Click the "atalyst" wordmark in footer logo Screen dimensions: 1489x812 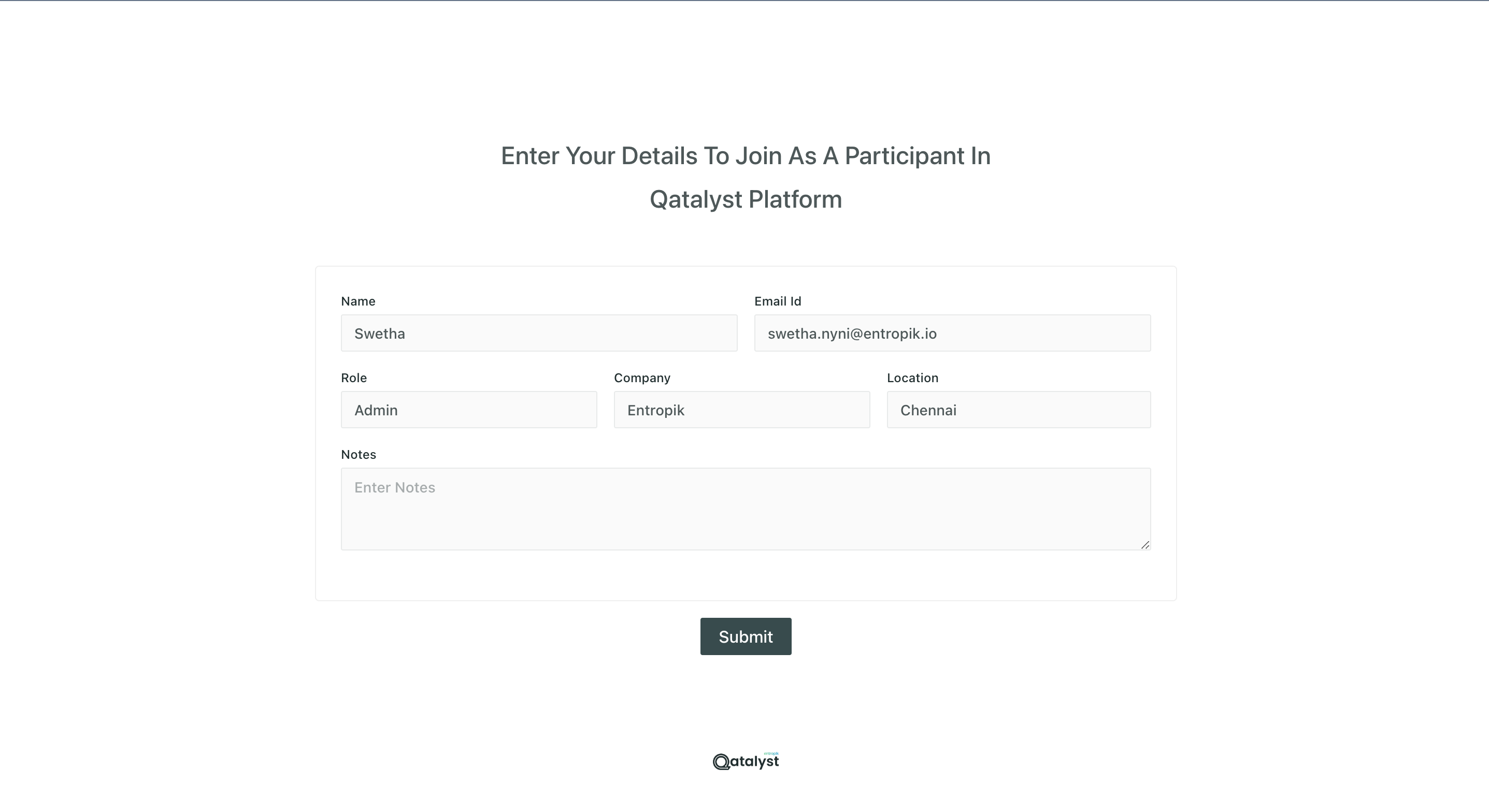pos(755,762)
